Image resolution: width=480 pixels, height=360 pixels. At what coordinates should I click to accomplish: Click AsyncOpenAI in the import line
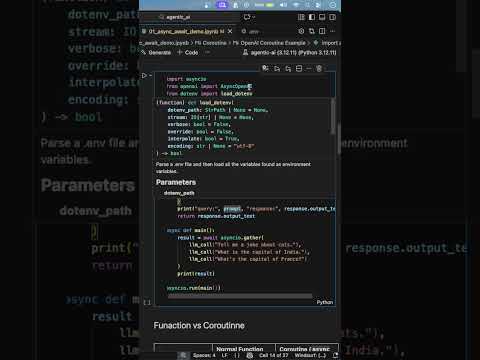(x=235, y=86)
